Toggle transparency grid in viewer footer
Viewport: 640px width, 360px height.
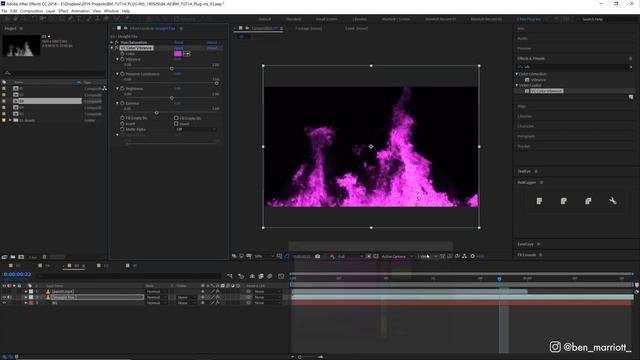[x=376, y=256]
